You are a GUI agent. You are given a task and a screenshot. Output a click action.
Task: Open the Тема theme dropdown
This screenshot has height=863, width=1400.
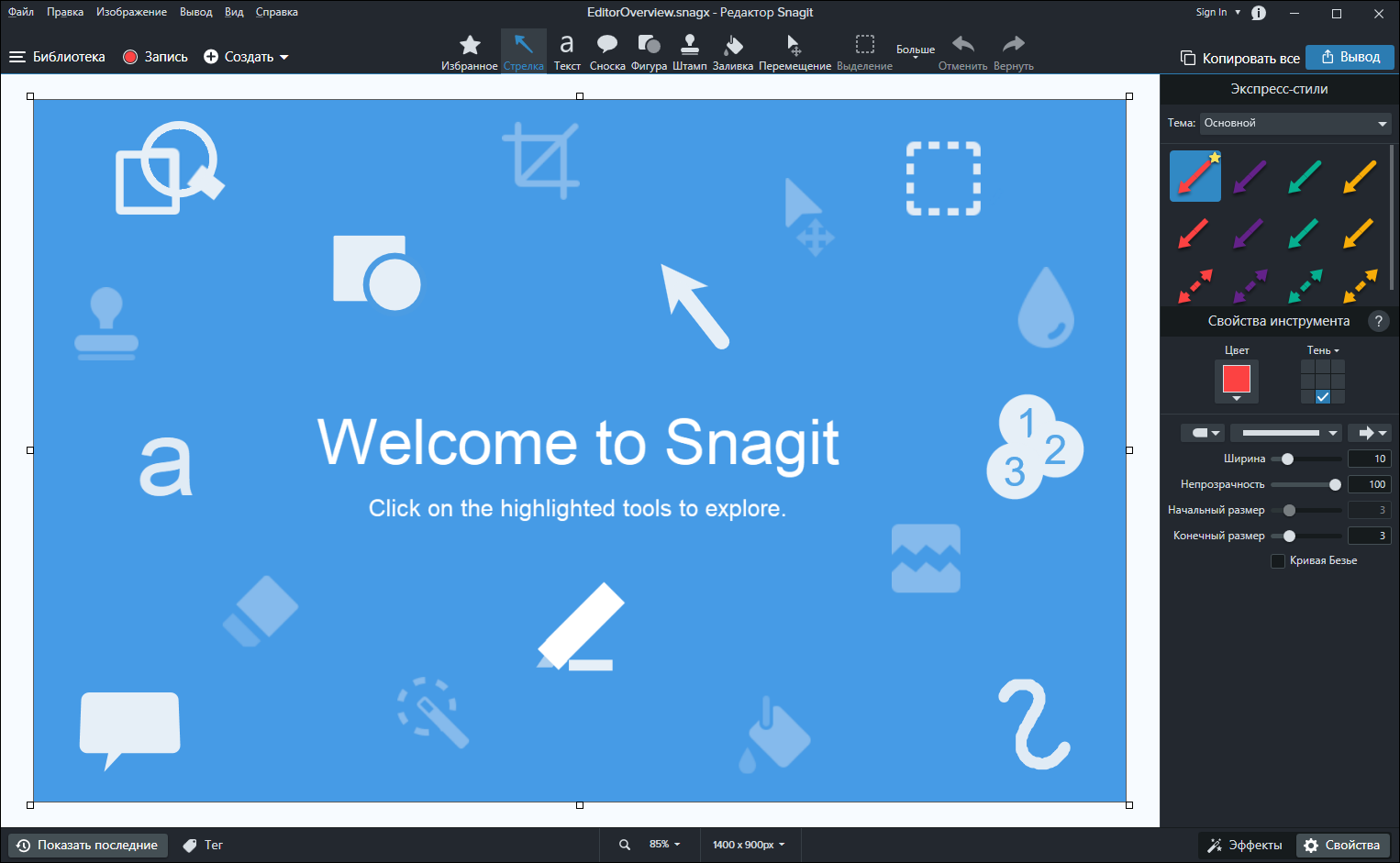click(x=1294, y=123)
